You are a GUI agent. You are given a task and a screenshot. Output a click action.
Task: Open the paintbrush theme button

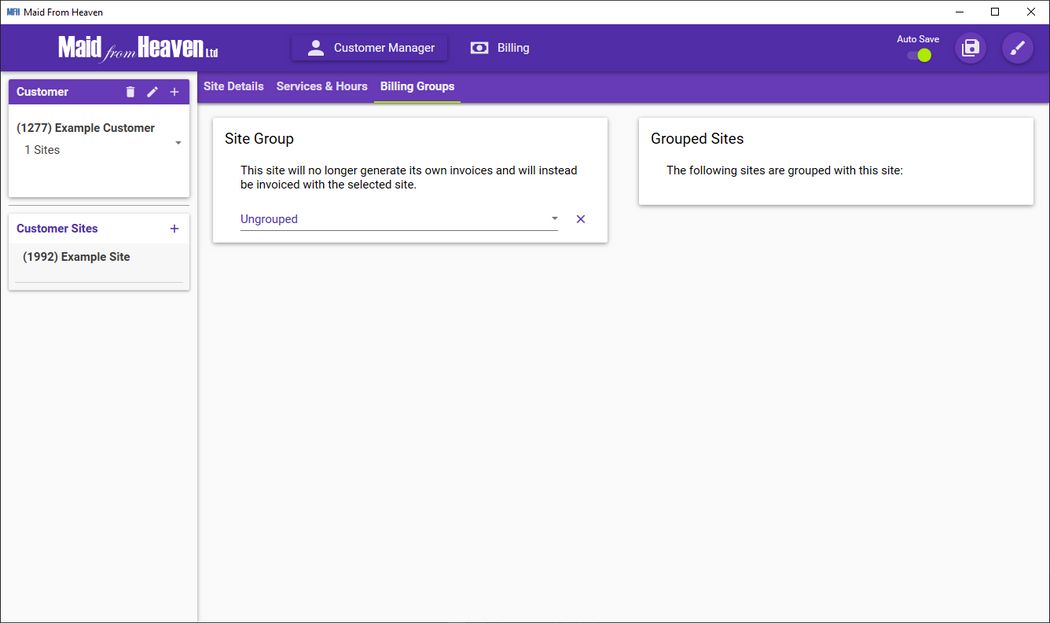(1017, 48)
